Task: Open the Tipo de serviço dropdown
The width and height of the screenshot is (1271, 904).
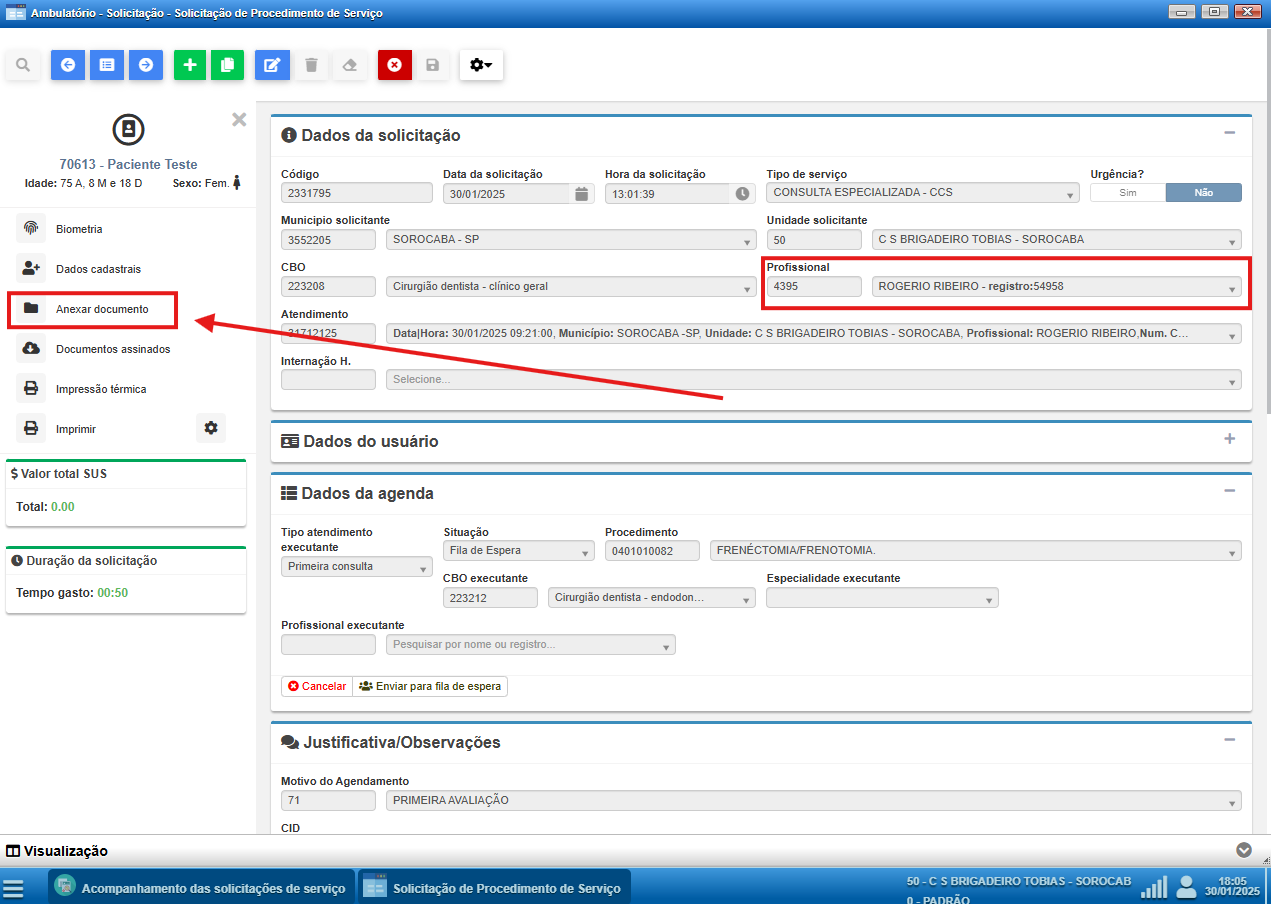Action: tap(922, 194)
